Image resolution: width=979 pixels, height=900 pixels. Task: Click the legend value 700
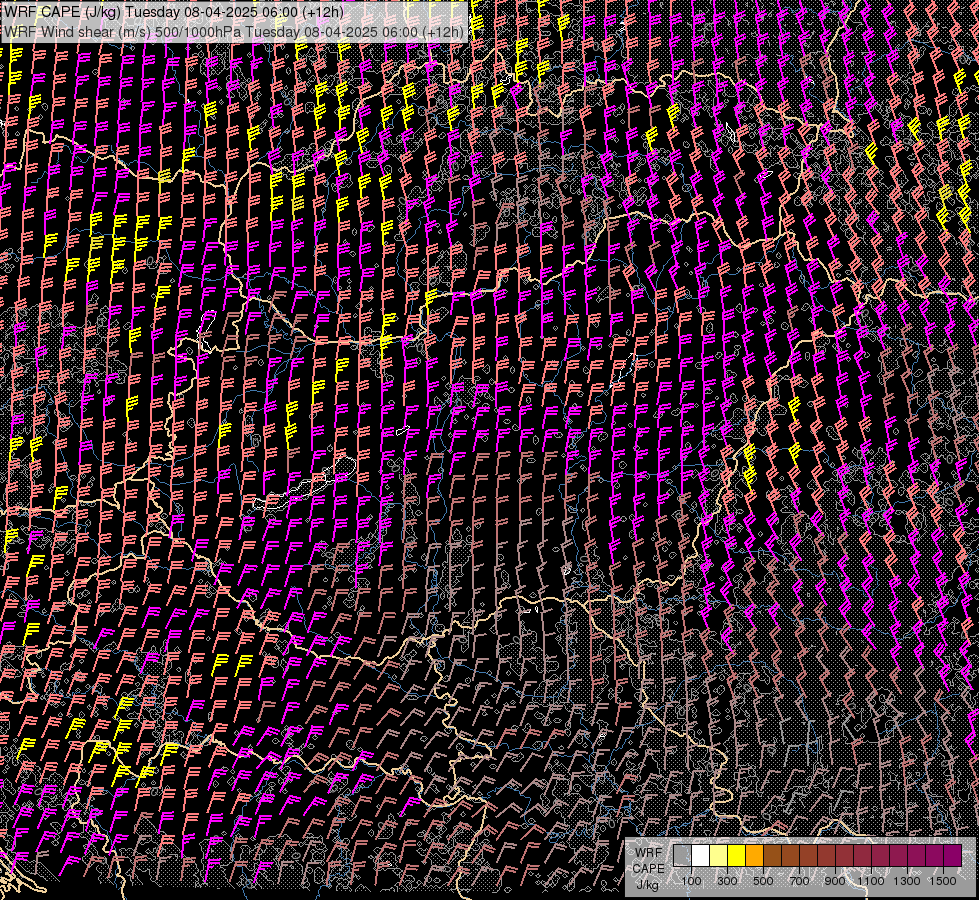[799, 881]
